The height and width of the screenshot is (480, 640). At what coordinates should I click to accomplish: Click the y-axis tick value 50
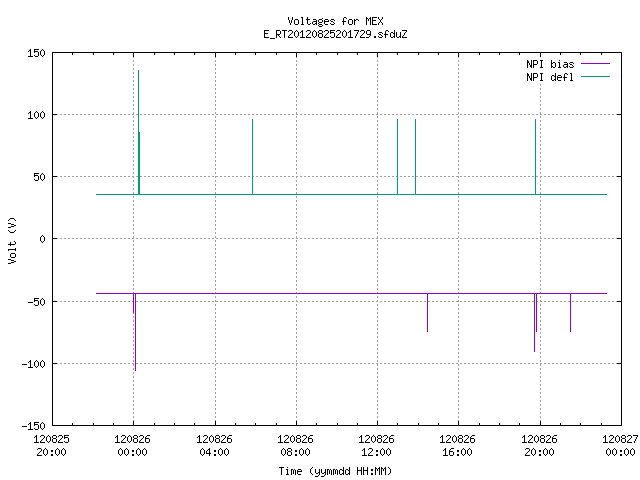[40, 177]
